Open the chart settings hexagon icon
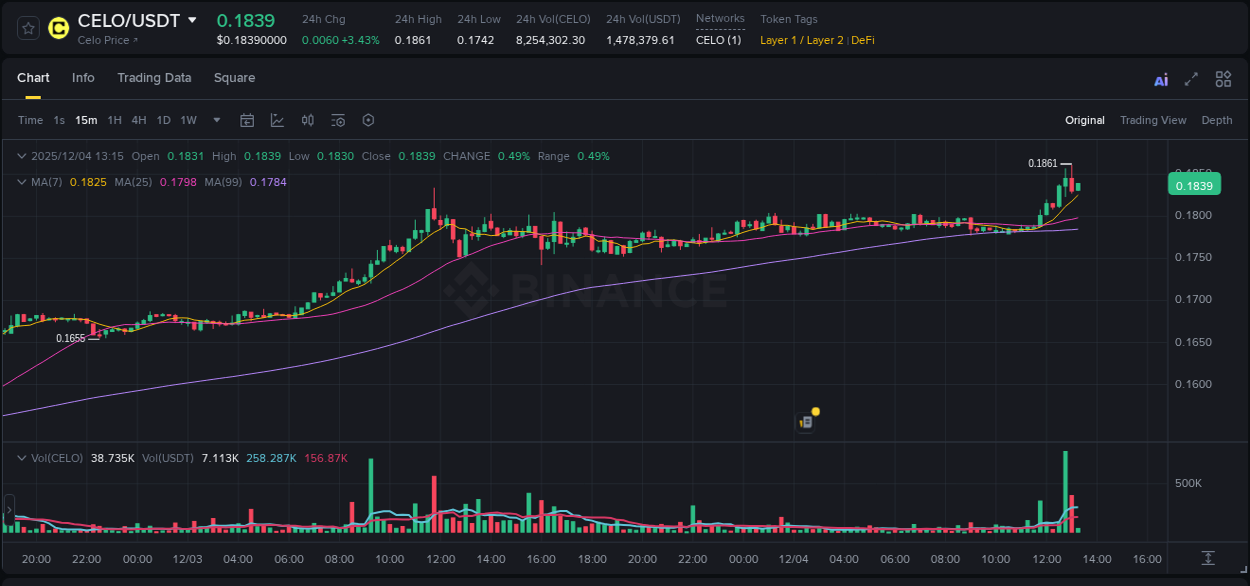 click(368, 120)
